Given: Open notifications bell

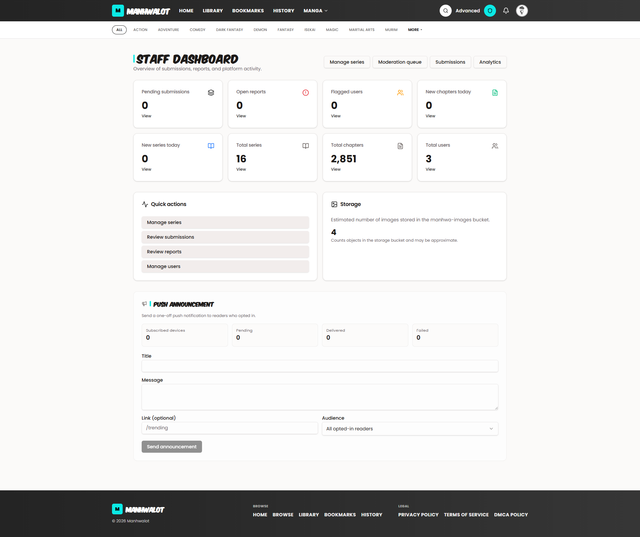Looking at the screenshot, I should pos(506,11).
